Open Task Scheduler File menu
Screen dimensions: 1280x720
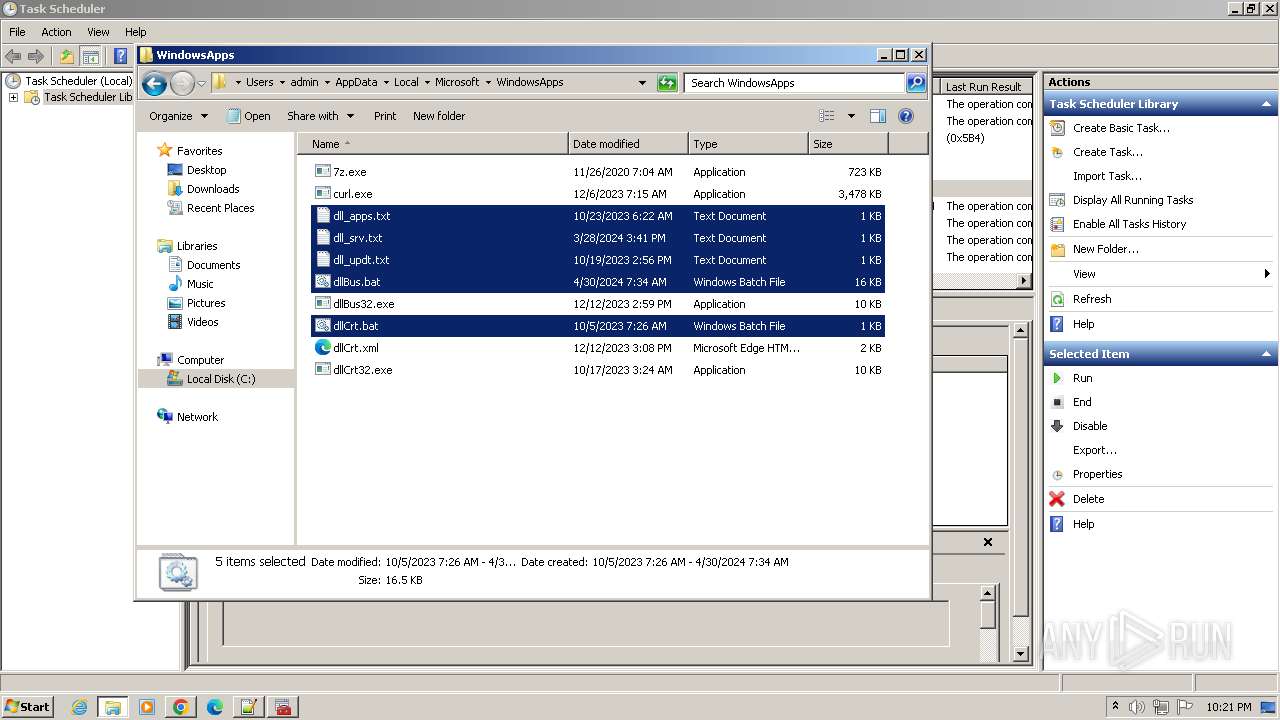click(17, 32)
